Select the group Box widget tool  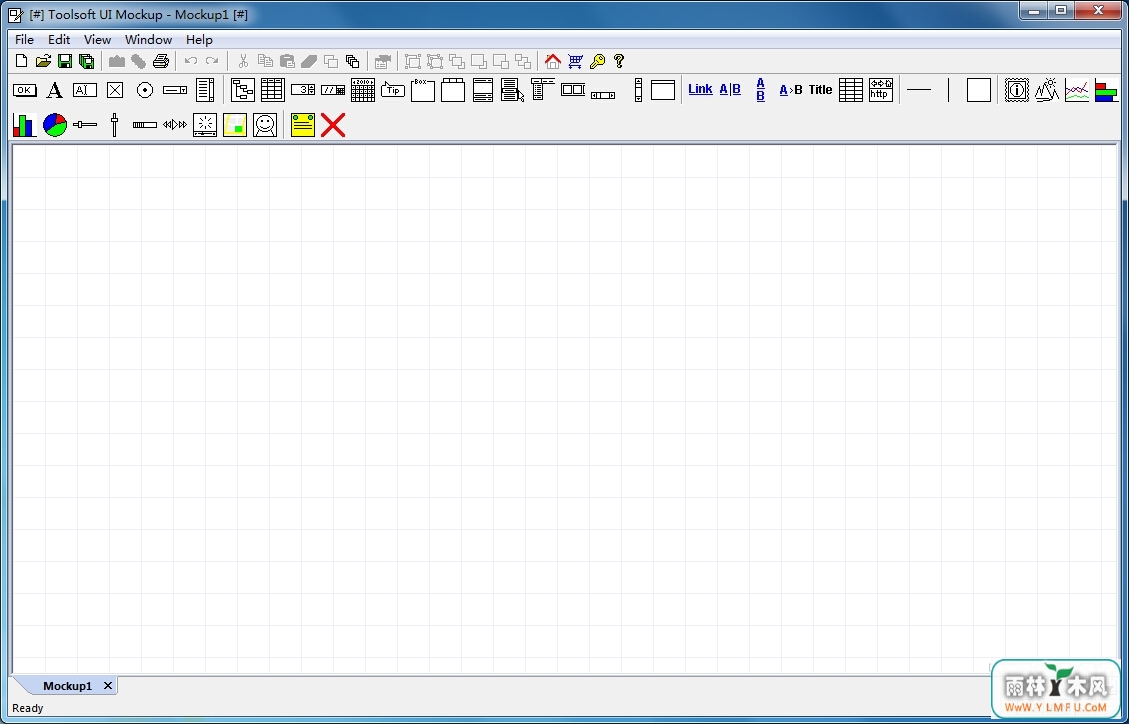(423, 90)
